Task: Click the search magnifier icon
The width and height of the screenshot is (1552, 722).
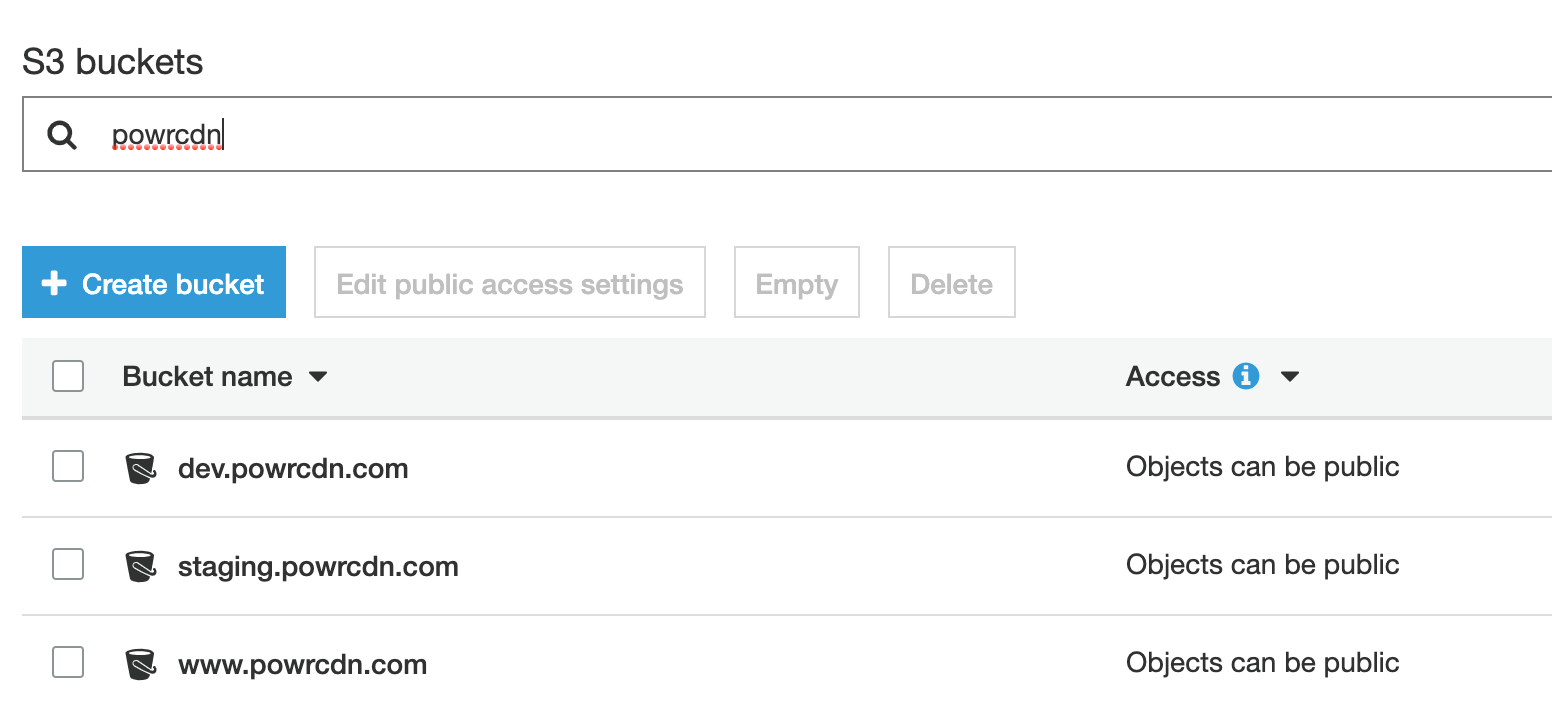Action: pos(62,135)
